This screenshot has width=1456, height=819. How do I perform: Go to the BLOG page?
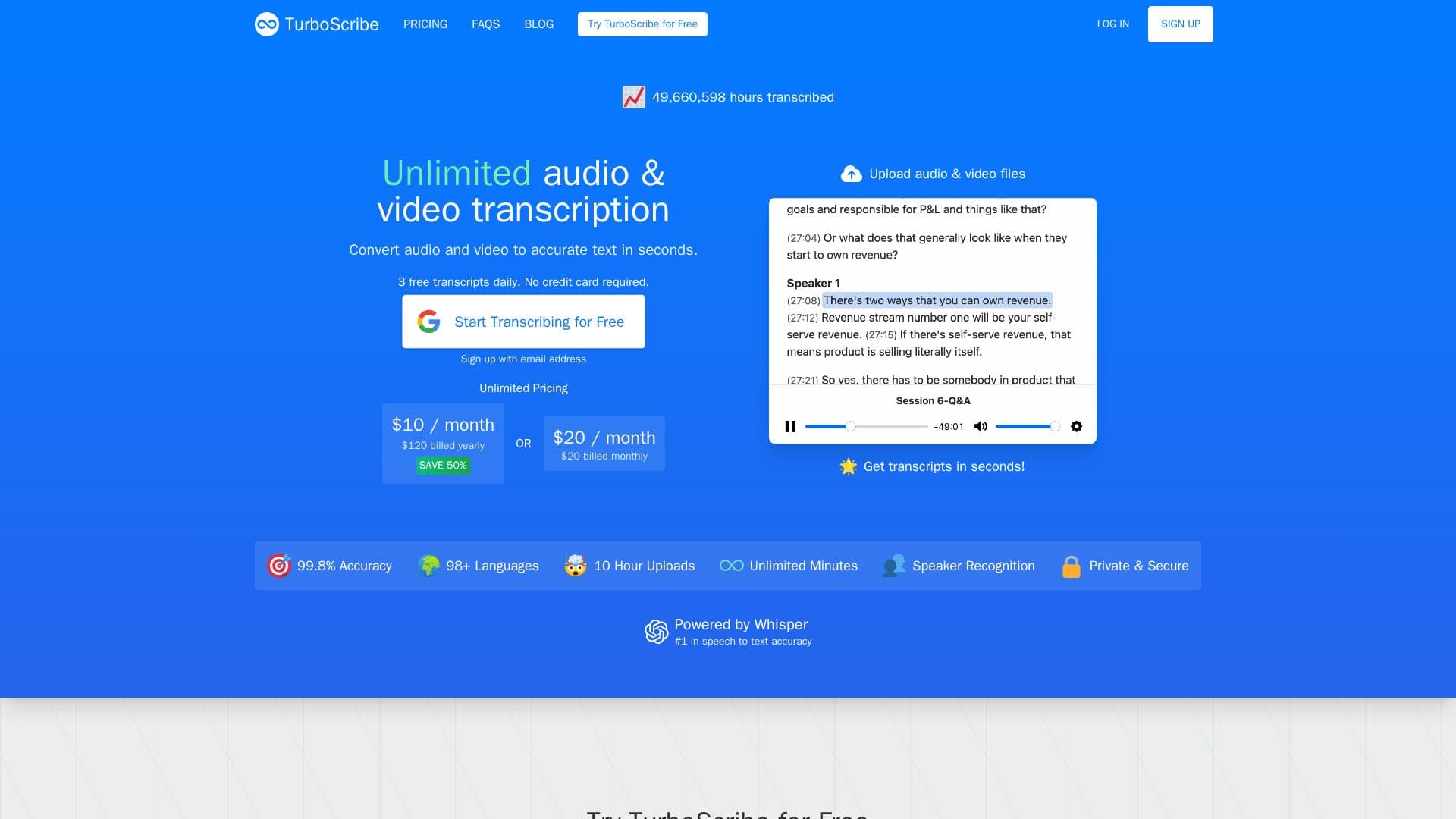pos(539,24)
